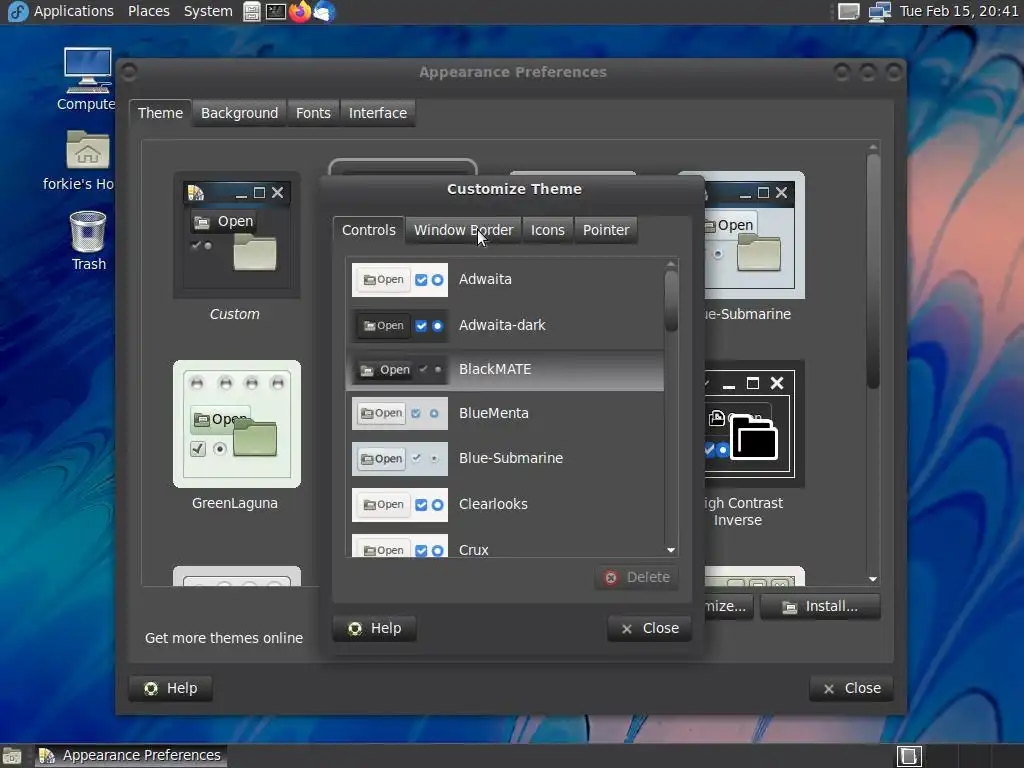Open the Fonts tab
Screen dimensions: 1024x768
point(313,113)
